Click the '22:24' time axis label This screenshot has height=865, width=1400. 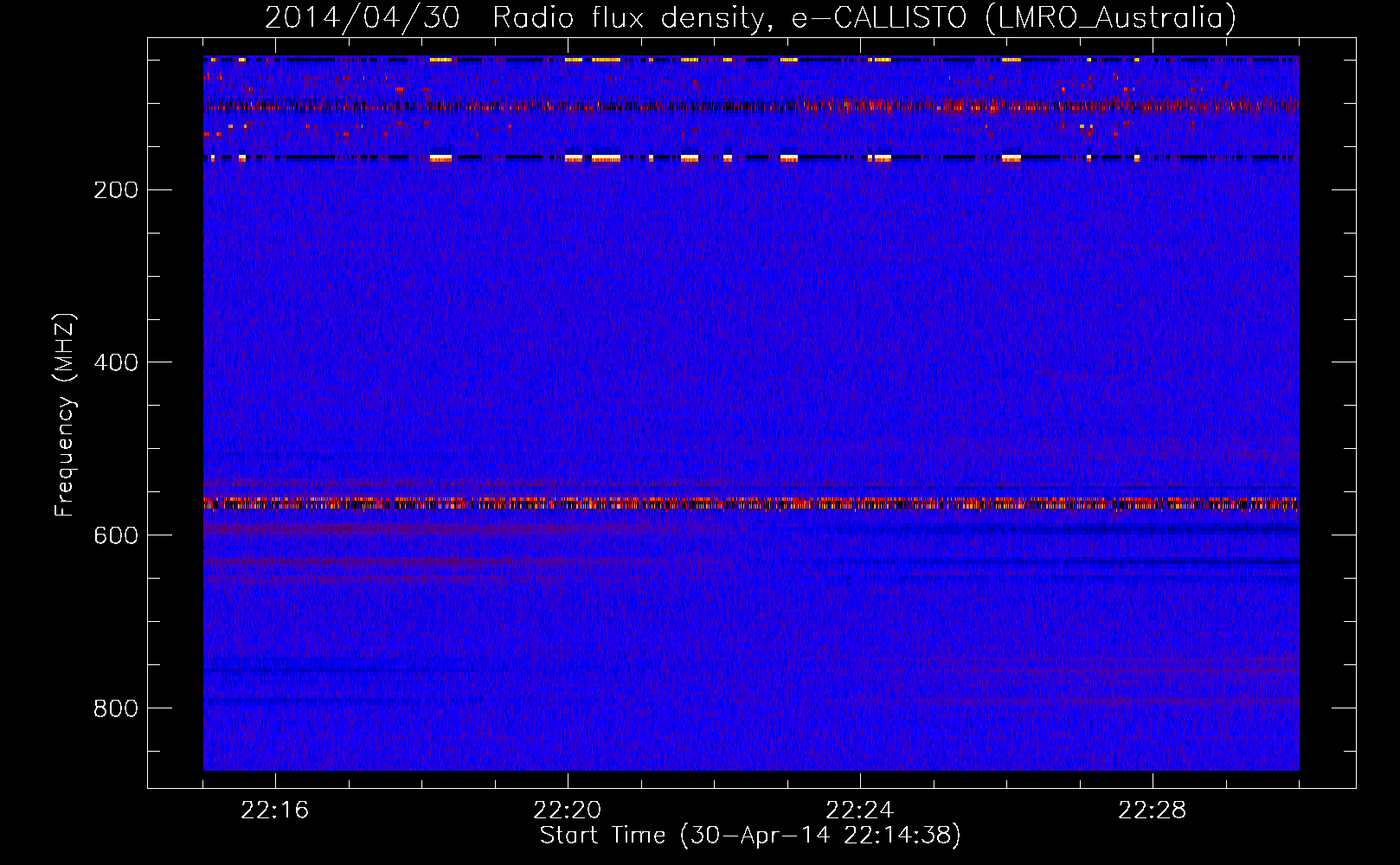tap(859, 811)
